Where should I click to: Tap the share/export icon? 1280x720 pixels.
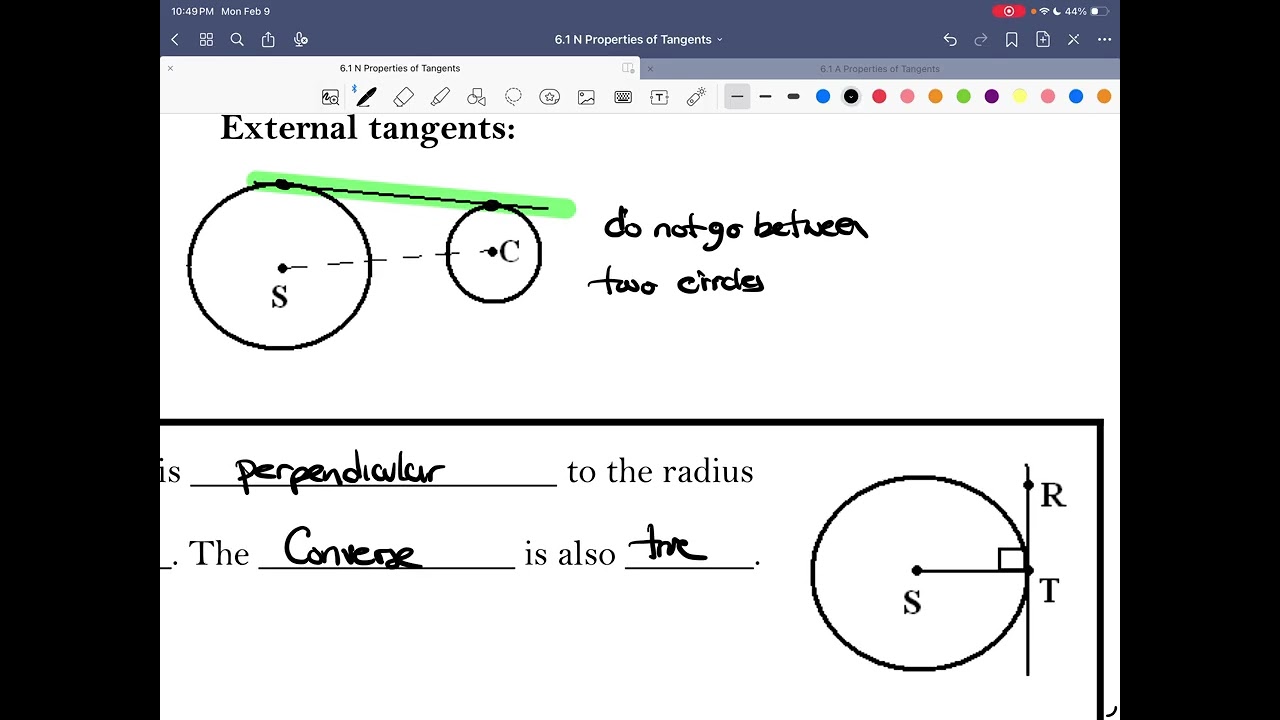pos(268,40)
